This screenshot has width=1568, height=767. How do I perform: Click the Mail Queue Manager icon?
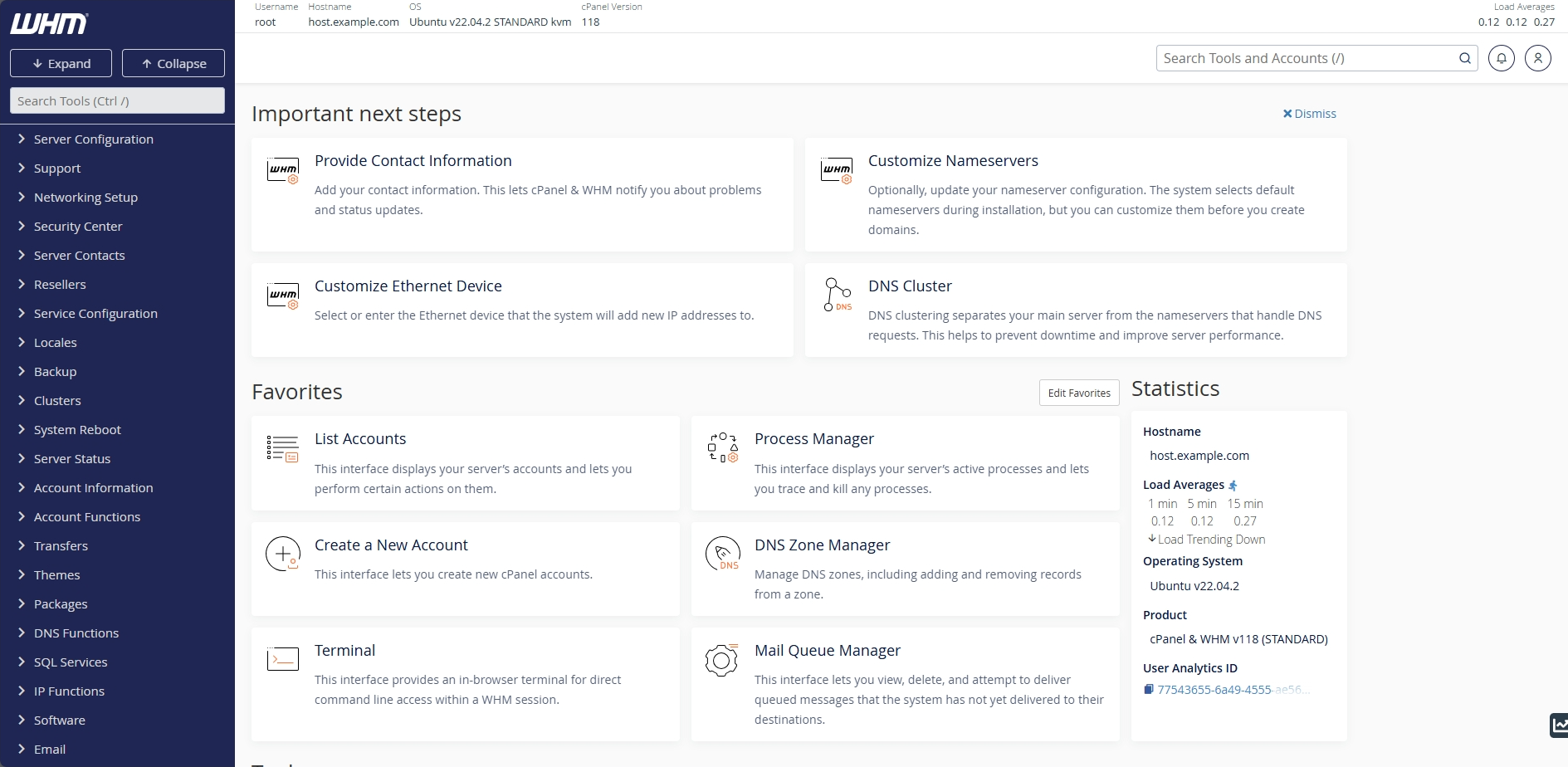[x=722, y=660]
